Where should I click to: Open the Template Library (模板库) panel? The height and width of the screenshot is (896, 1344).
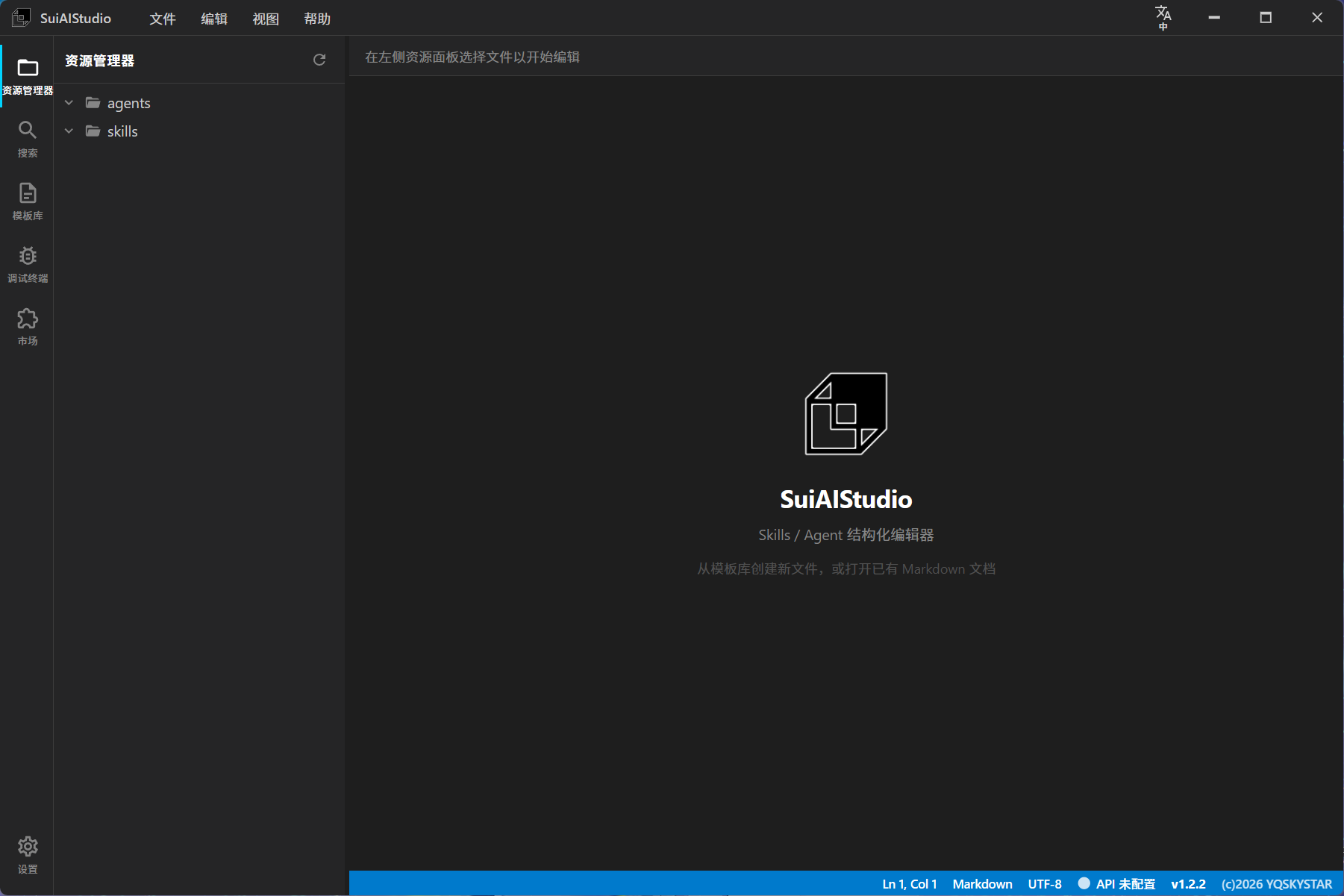28,202
